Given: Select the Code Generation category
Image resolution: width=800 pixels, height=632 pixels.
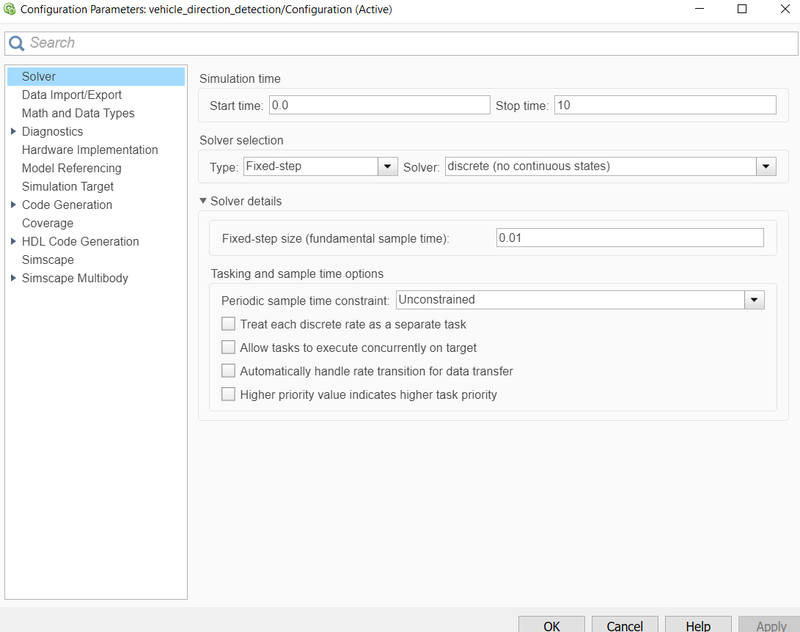Looking at the screenshot, I should click(67, 205).
